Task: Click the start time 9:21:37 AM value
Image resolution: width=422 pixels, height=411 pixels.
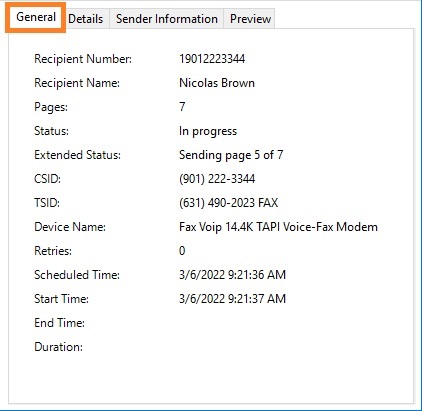Action: [232, 299]
